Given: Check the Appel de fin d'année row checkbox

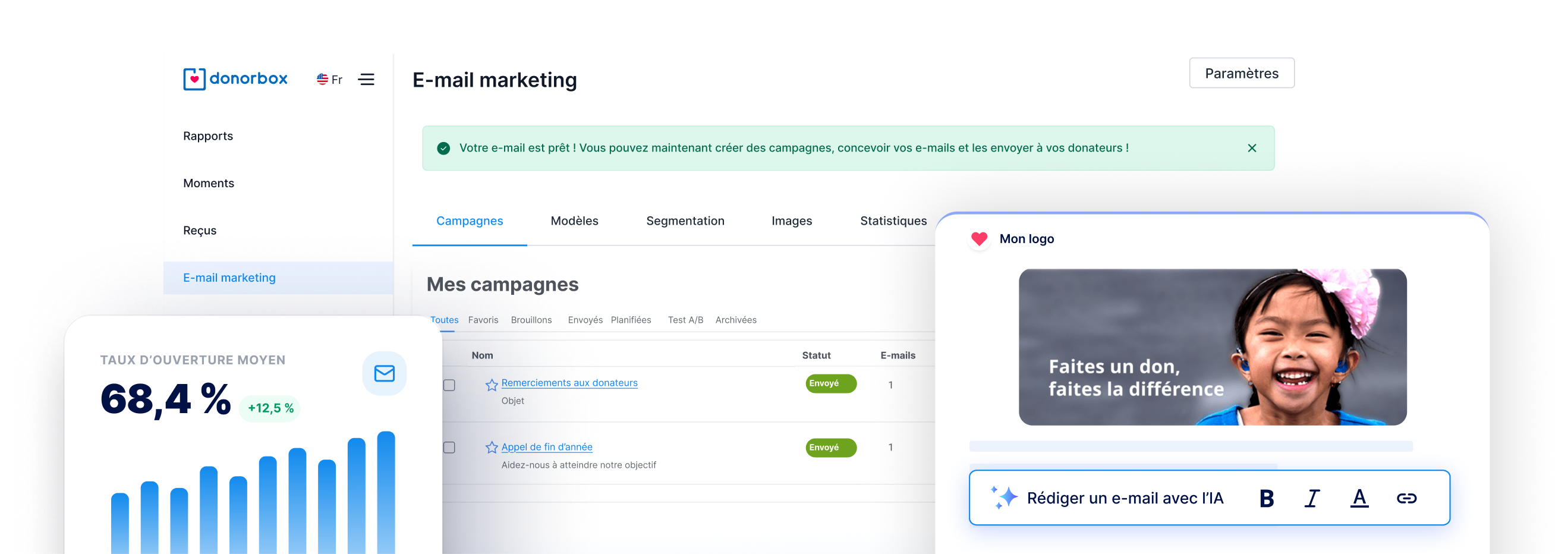Looking at the screenshot, I should [x=449, y=448].
